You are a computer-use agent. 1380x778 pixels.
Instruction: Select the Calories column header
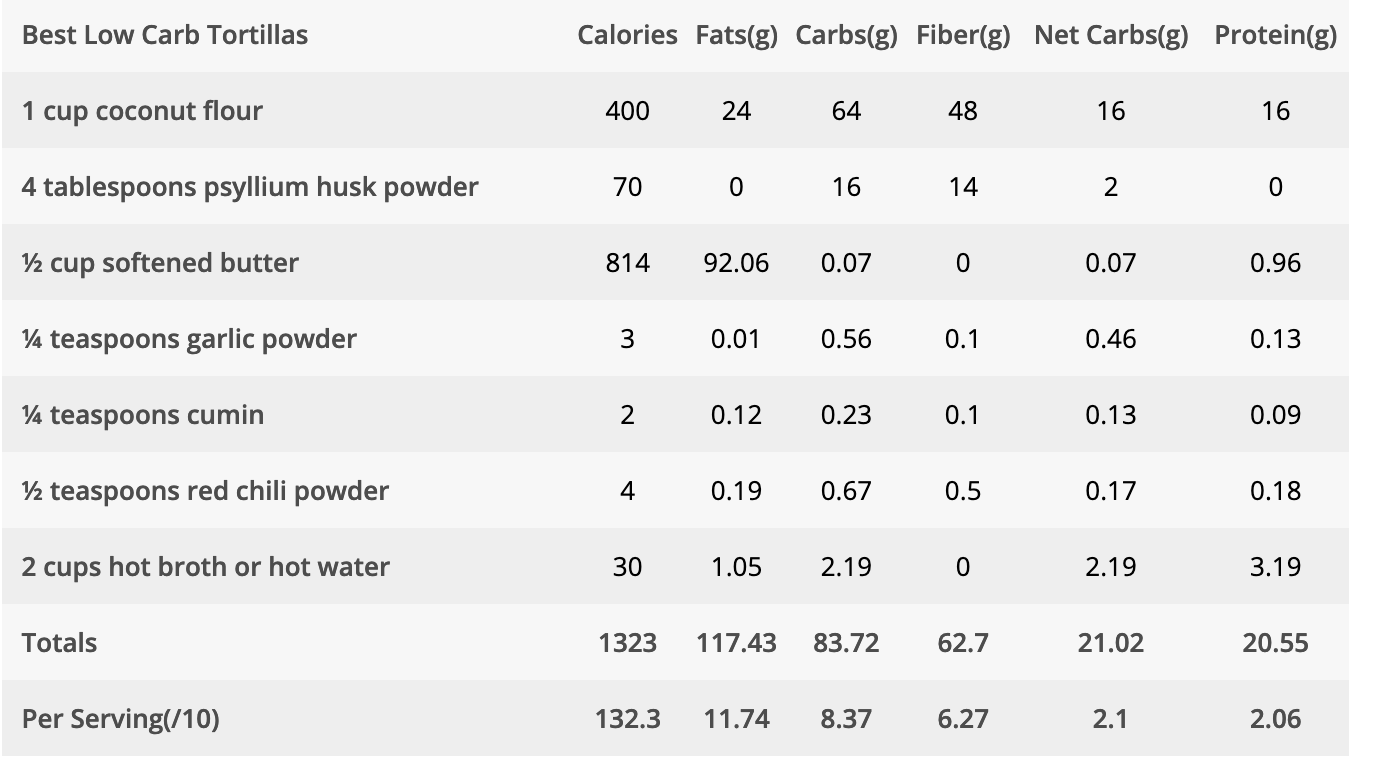(x=627, y=34)
